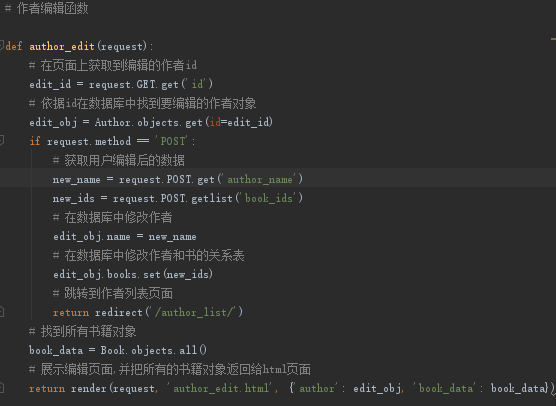Click the 'POST' string in the if condition

tap(173, 141)
